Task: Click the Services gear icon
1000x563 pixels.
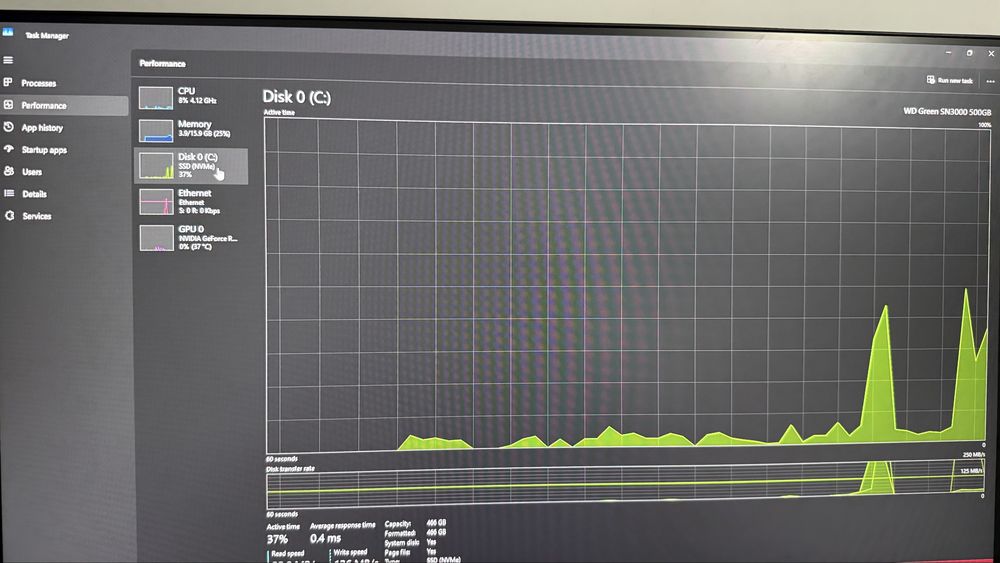Action: pos(10,216)
